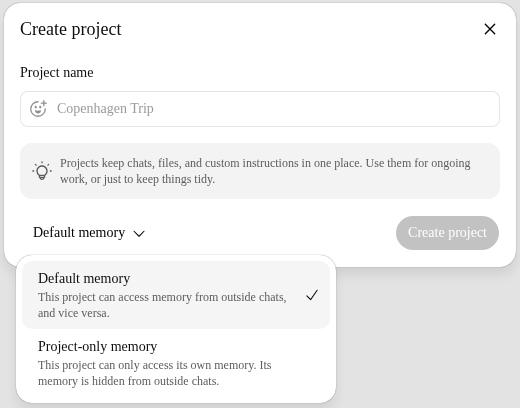The image size is (520, 408).
Task: Click the smiley face plus icon
Action: [x=38, y=109]
